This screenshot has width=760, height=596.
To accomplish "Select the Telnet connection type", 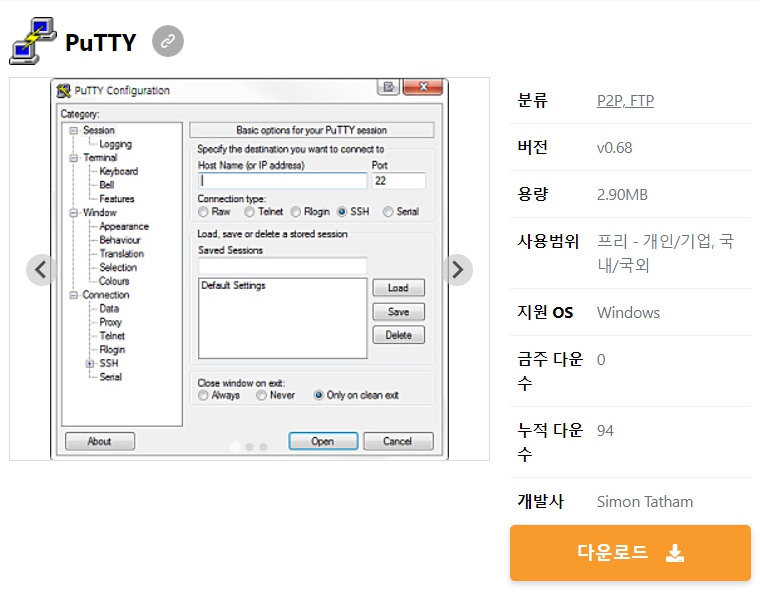I will coord(249,212).
